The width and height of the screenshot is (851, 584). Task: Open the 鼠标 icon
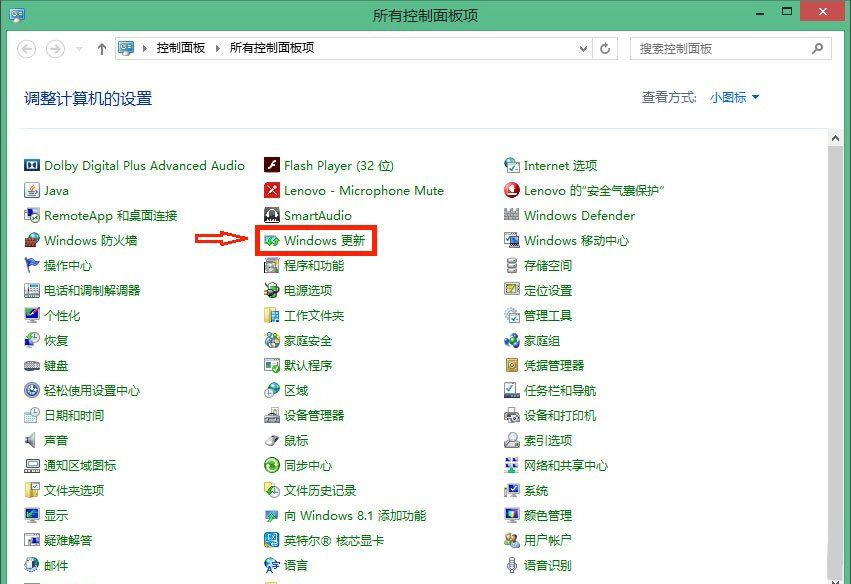272,440
